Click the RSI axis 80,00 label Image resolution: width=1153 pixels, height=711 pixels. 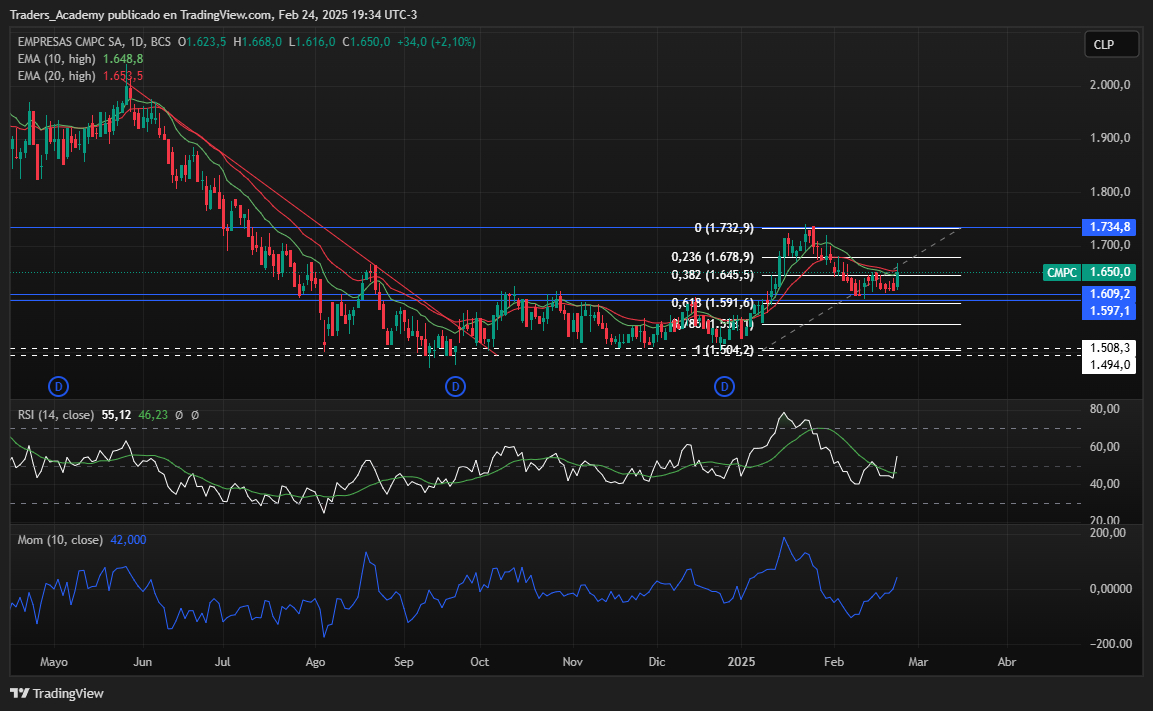tap(1104, 409)
